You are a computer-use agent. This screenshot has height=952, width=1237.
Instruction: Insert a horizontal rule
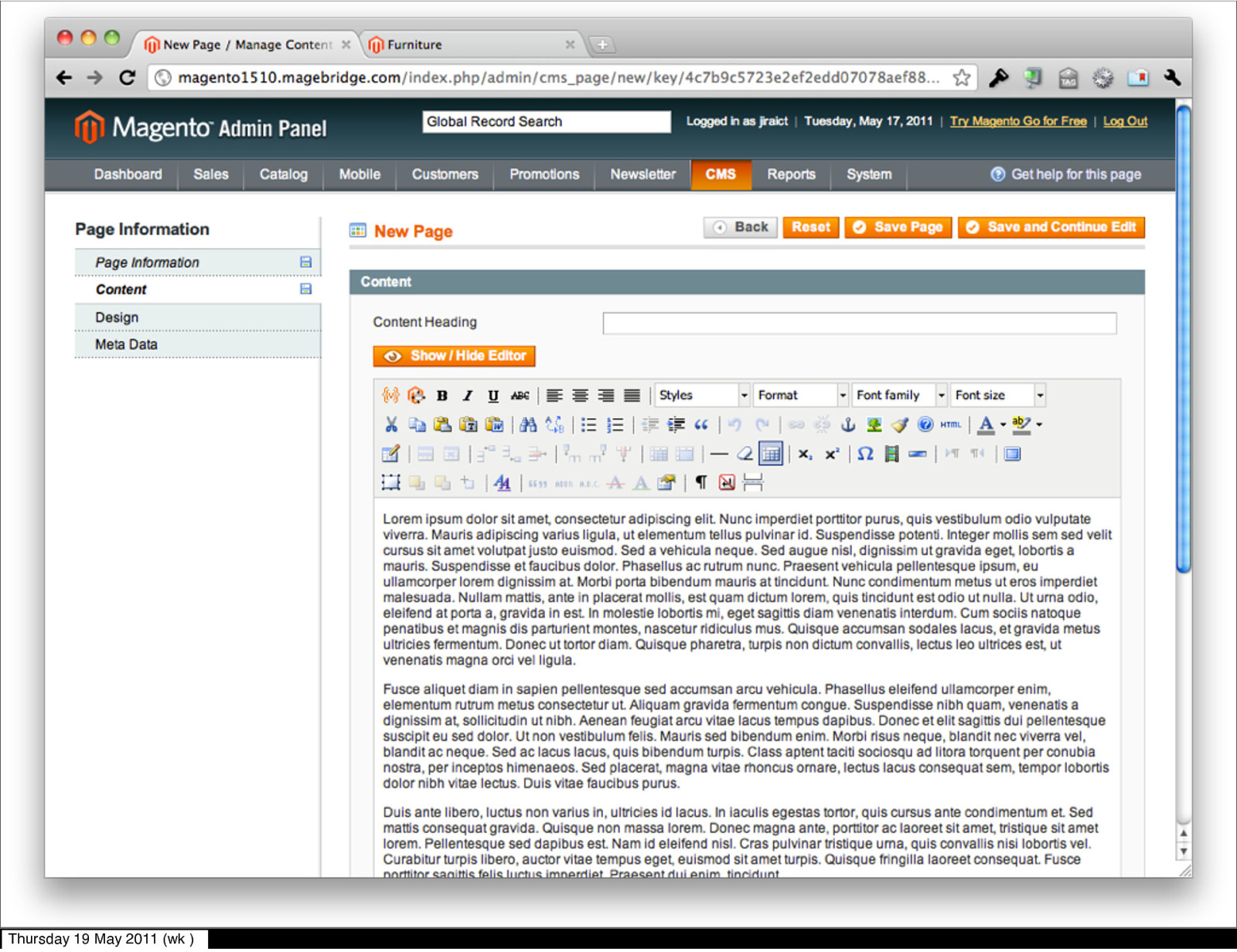pyautogui.click(x=719, y=454)
